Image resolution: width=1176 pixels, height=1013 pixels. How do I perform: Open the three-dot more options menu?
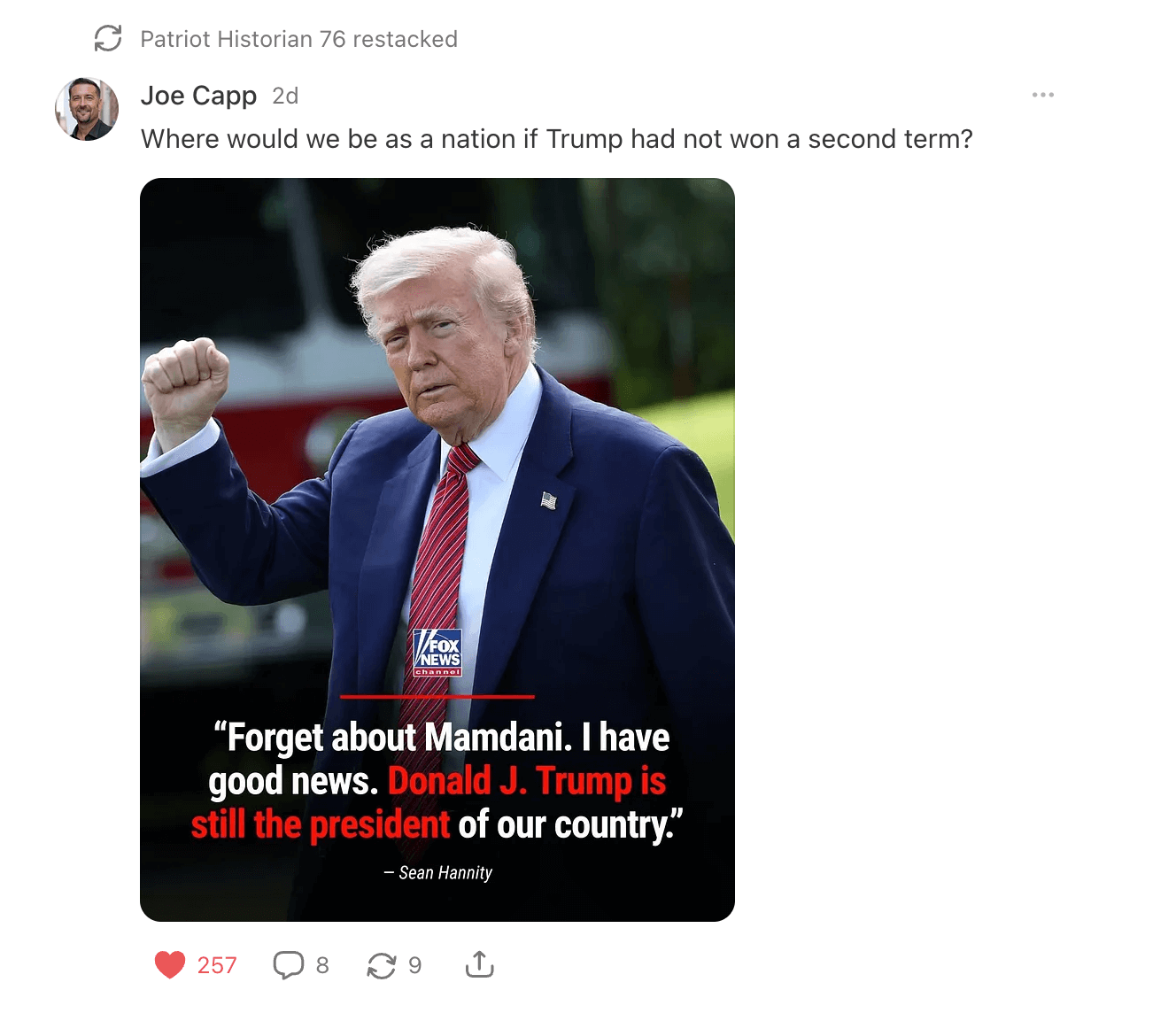point(1043,95)
